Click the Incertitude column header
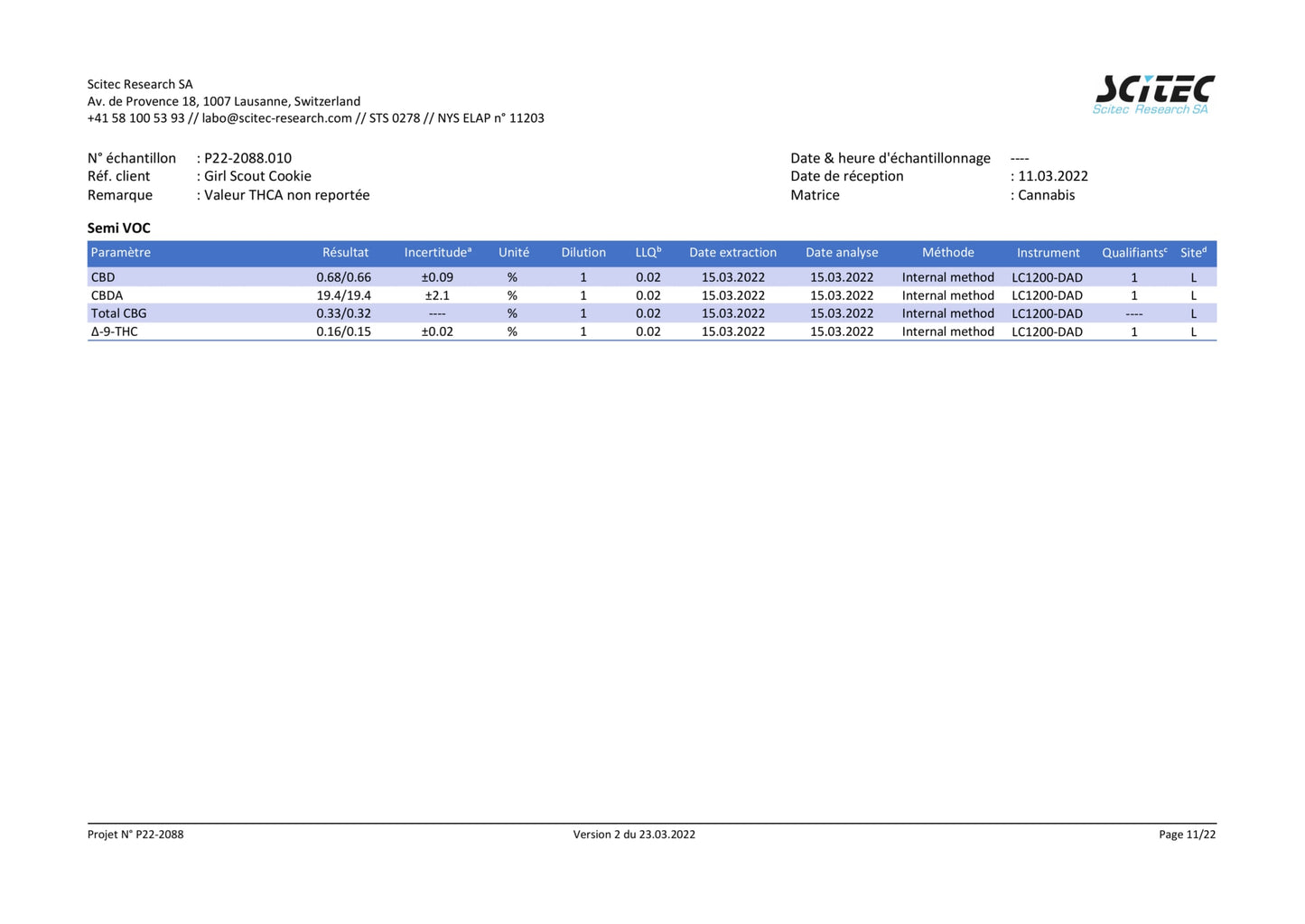Viewport: 1305px width, 924px height. pyautogui.click(x=437, y=253)
